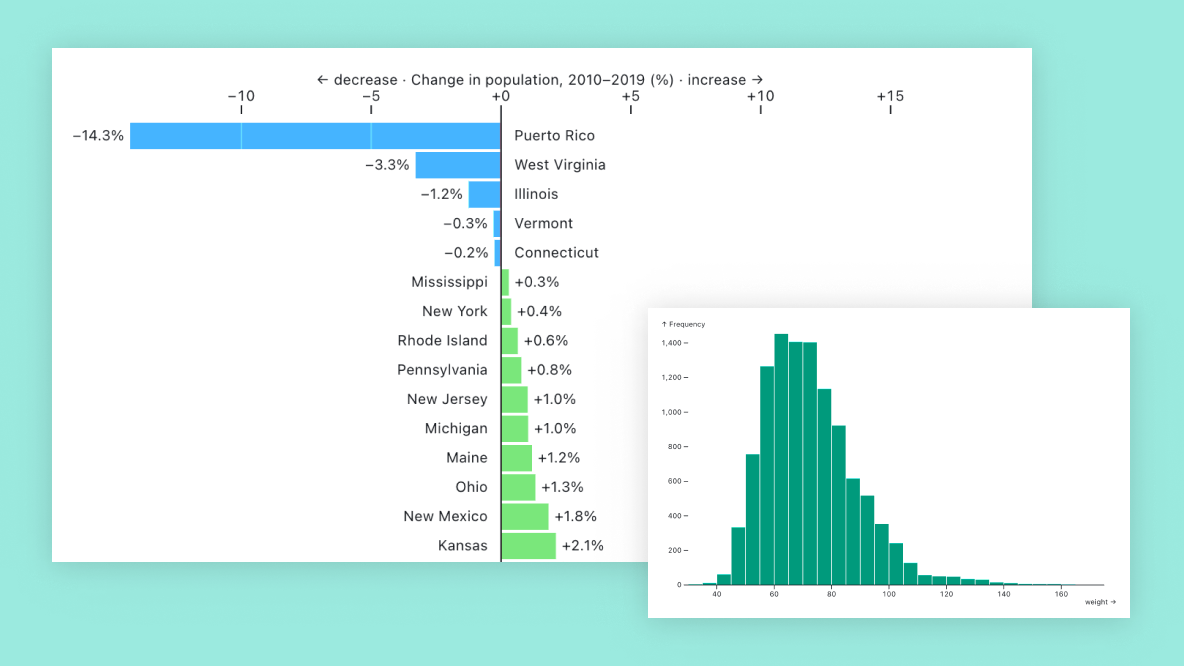Select the New York increase bar
This screenshot has width=1184, height=666.
[x=507, y=311]
